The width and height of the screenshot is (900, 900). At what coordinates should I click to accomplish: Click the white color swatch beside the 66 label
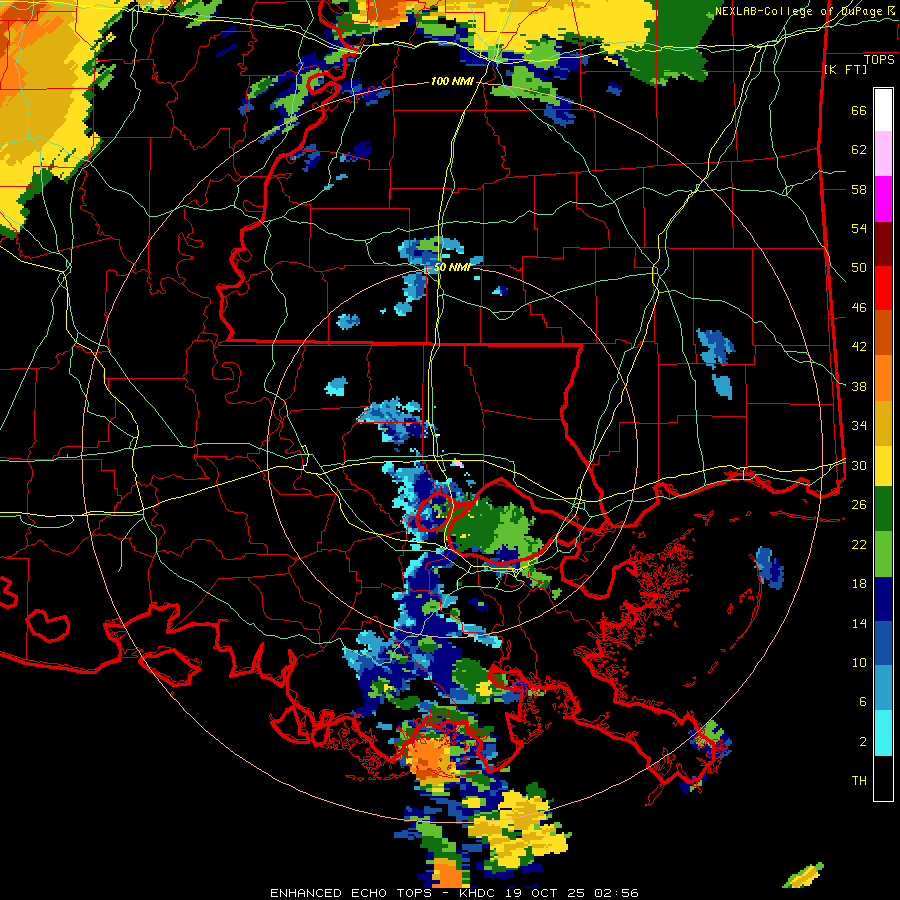click(x=883, y=110)
